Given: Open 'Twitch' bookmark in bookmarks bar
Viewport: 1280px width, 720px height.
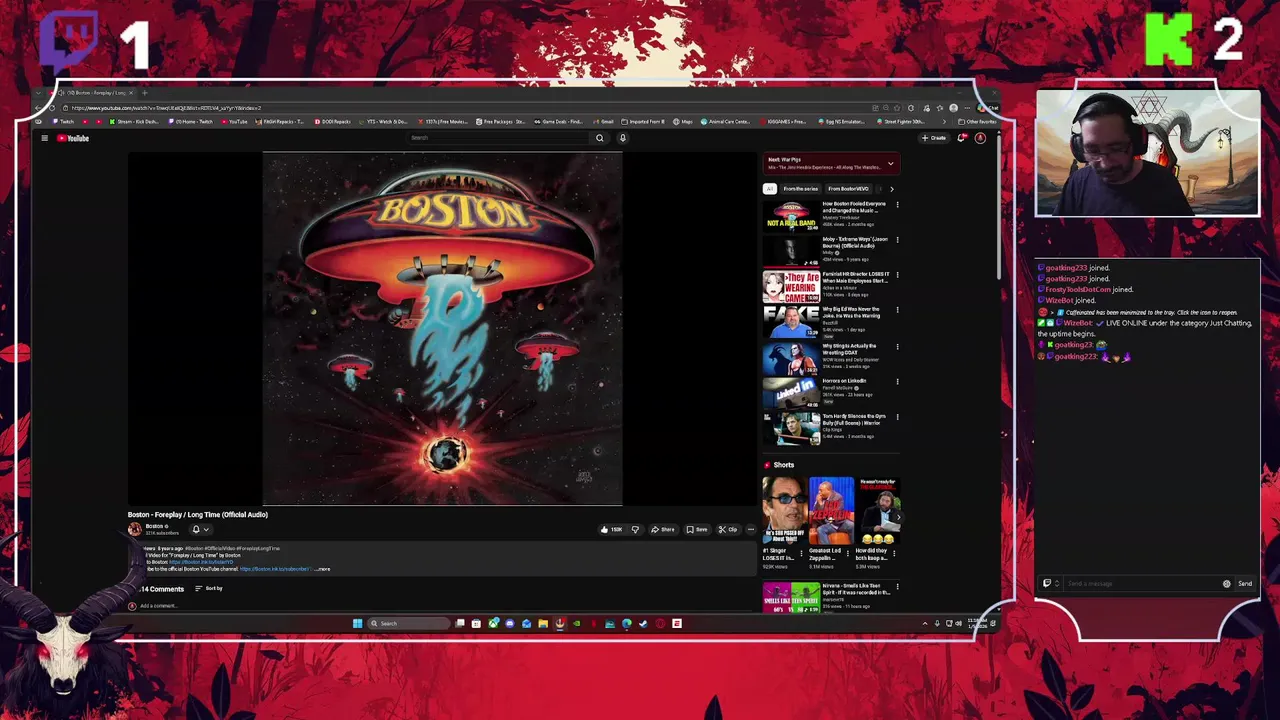Looking at the screenshot, I should [x=62, y=122].
